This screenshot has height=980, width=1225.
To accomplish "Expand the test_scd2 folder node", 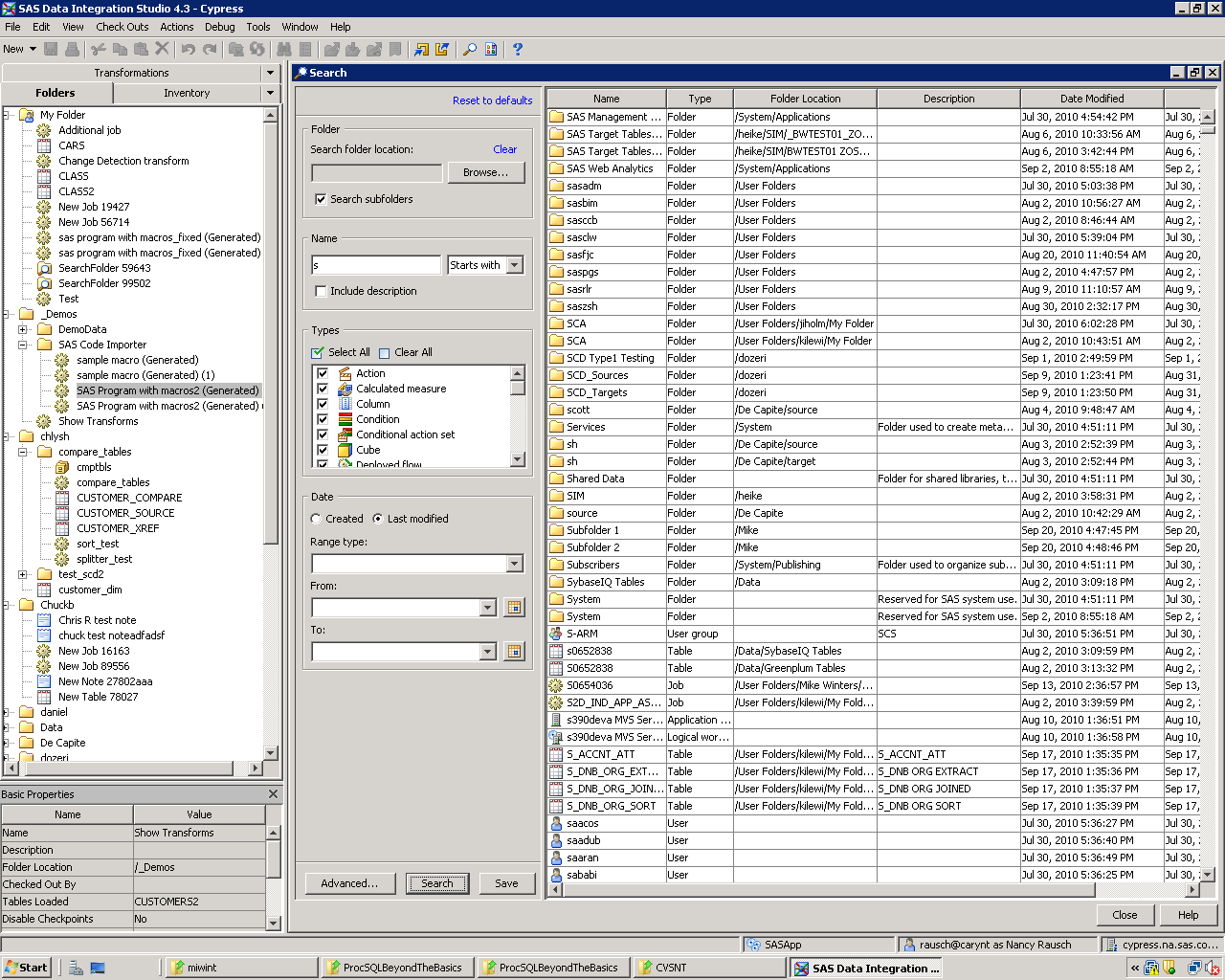I will pyautogui.click(x=23, y=574).
